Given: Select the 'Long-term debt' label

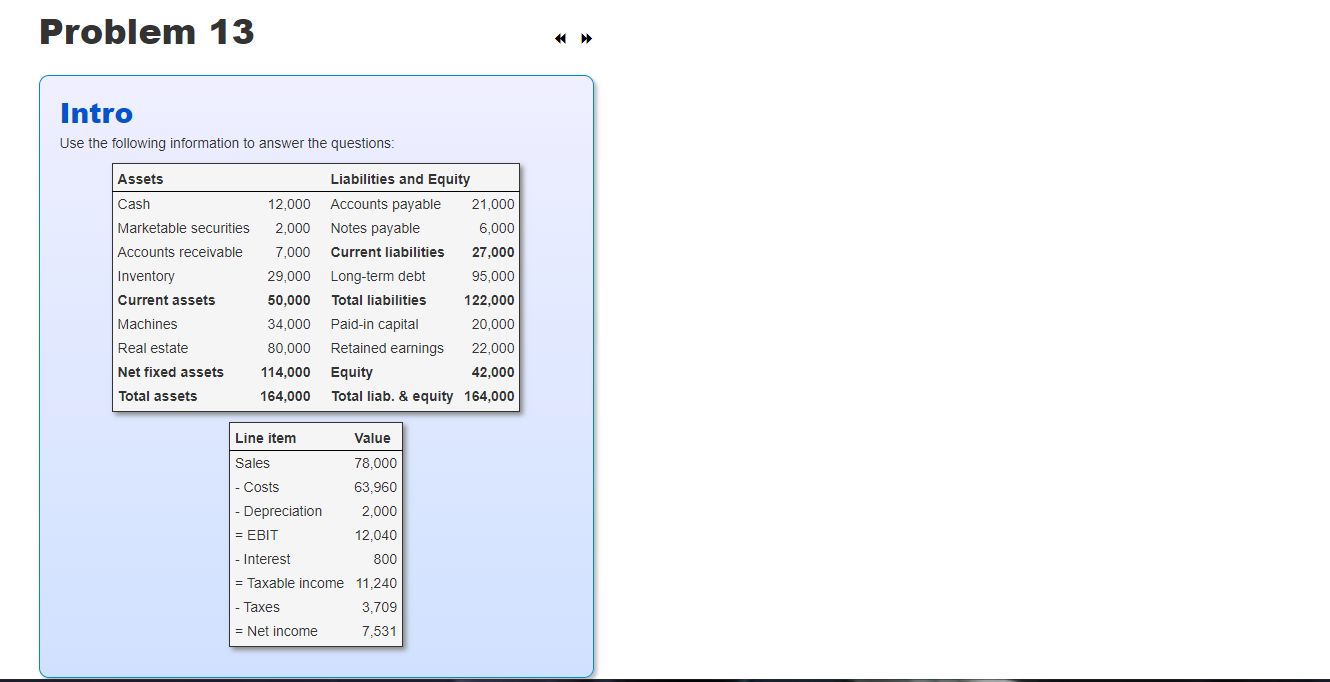Looking at the screenshot, I should 378,276.
